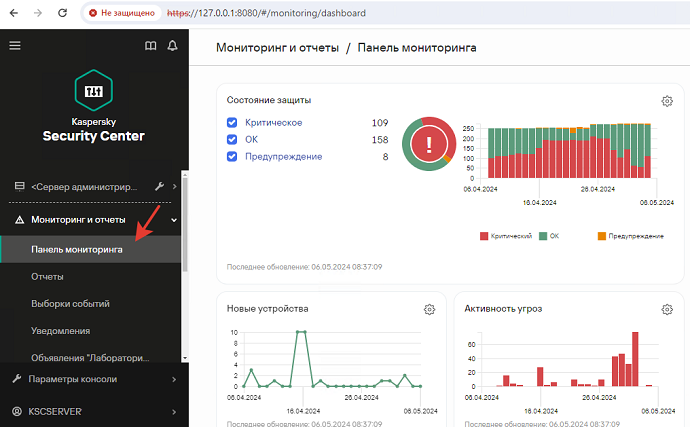Collapse the 'Мониторинг и отчеты' section chevron

point(174,220)
